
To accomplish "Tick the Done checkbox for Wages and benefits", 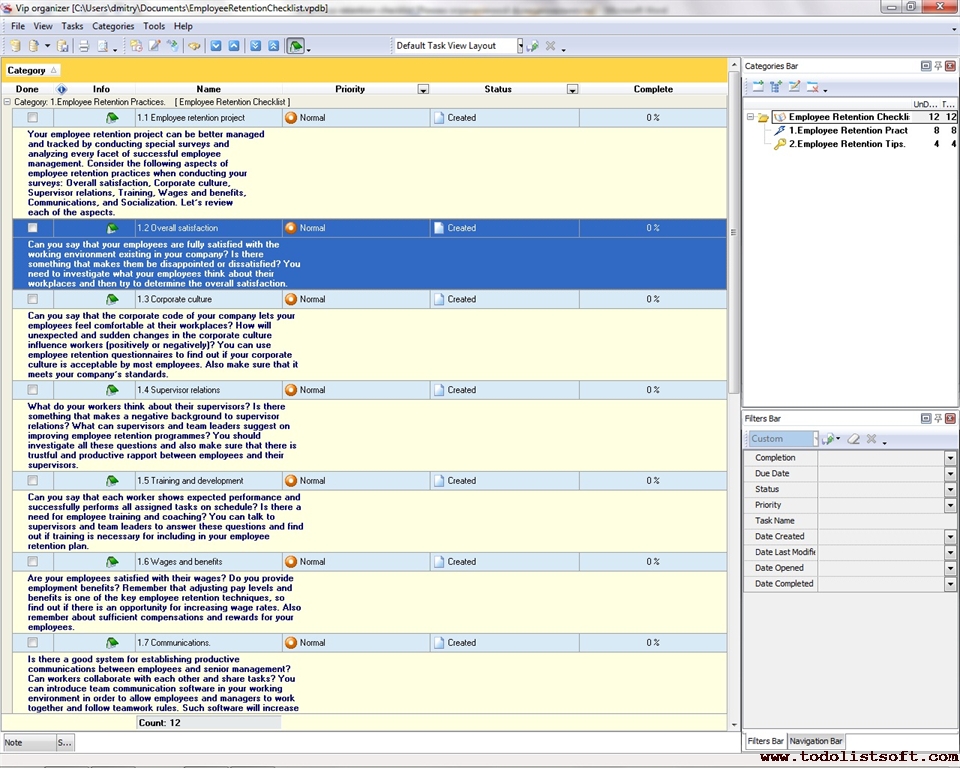I will [33, 562].
